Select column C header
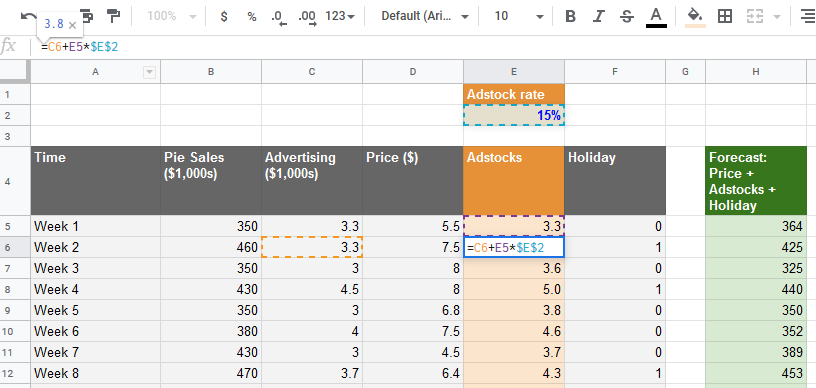 coord(312,72)
